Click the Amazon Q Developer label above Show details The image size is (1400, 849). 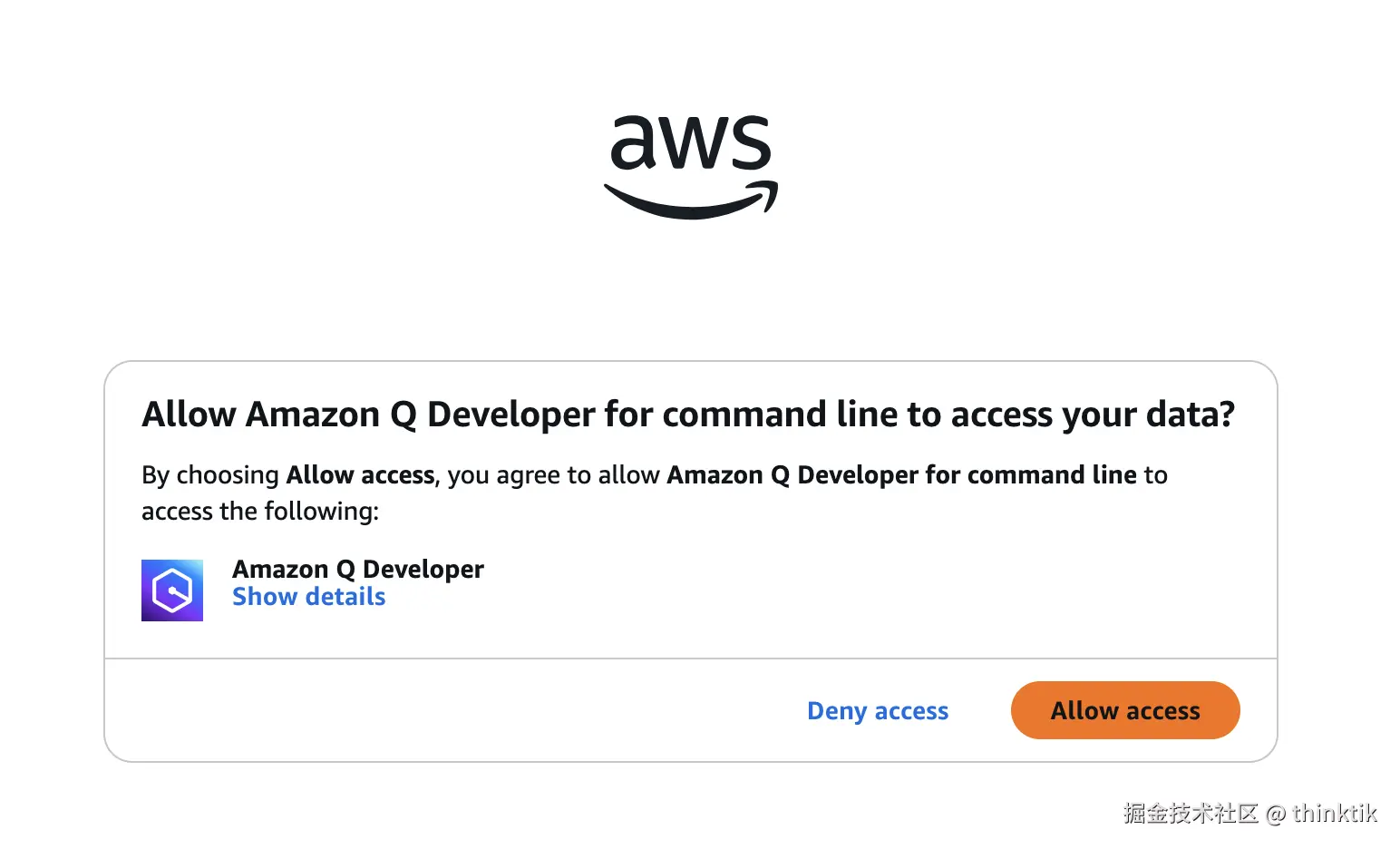click(x=358, y=569)
